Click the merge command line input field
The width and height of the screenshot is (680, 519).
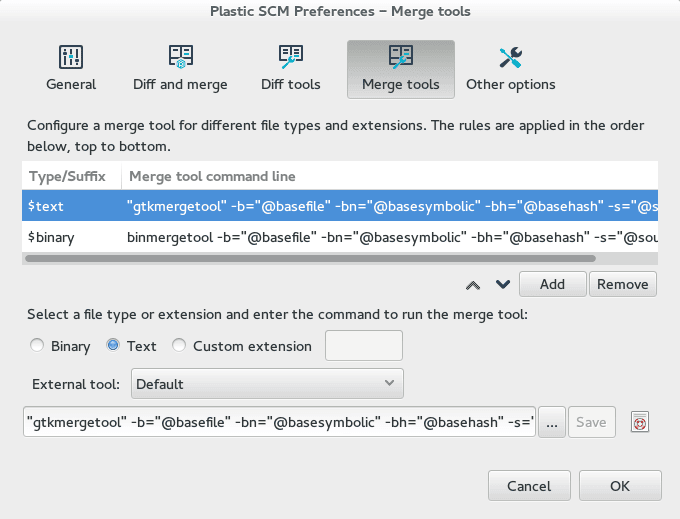(x=279, y=422)
